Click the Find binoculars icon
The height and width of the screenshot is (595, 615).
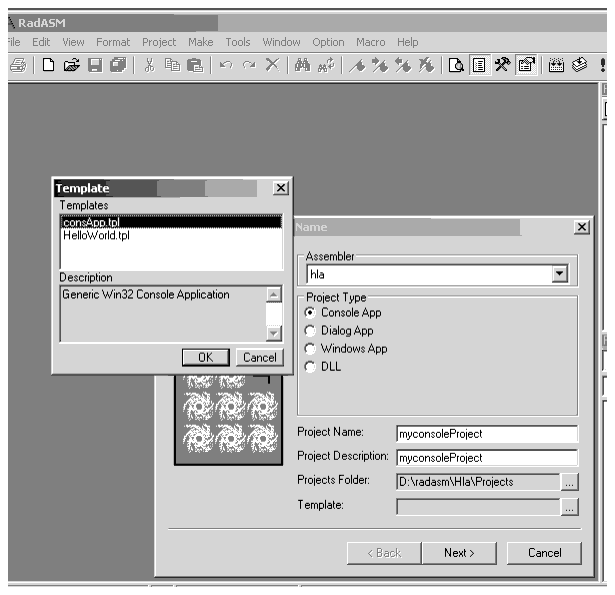302,65
